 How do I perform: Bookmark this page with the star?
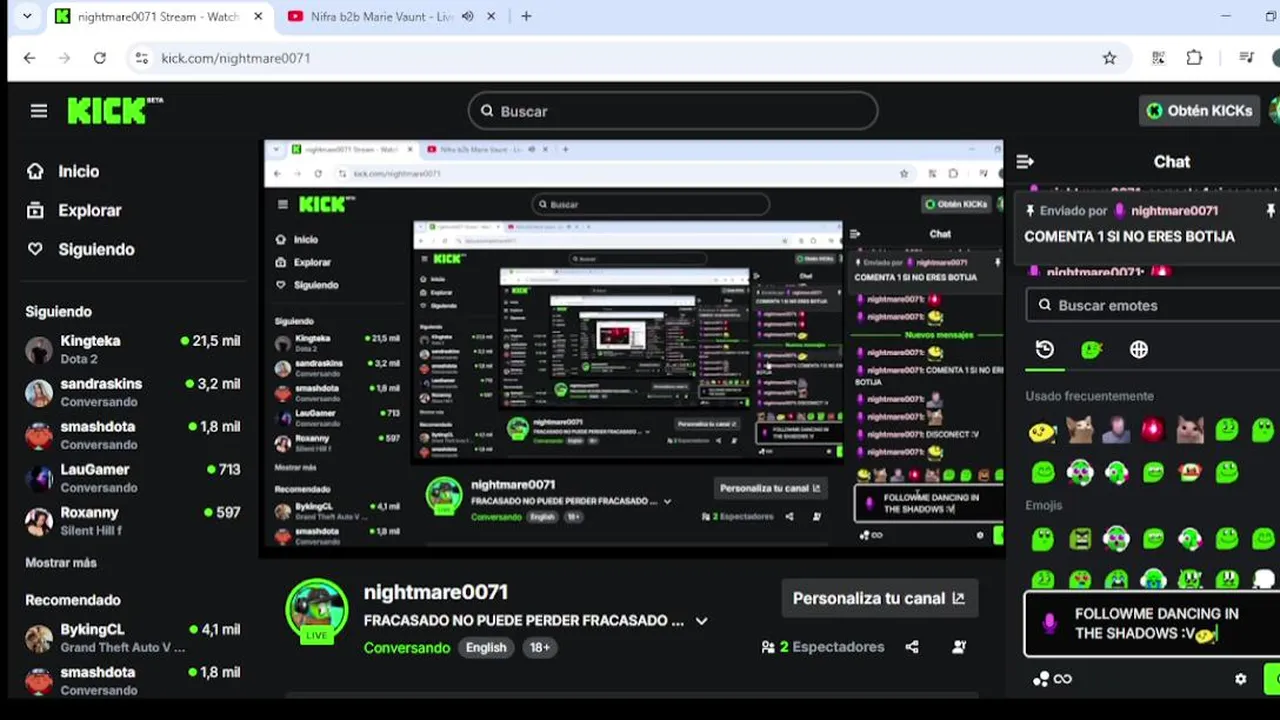[1109, 58]
